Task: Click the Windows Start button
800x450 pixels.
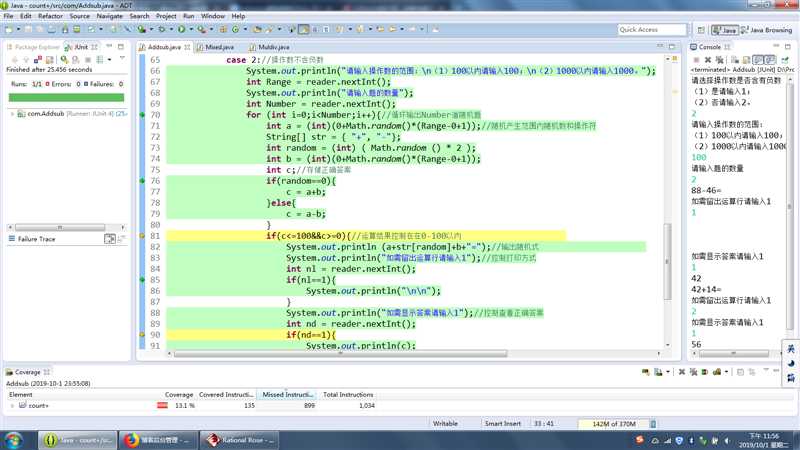Action: (14, 440)
